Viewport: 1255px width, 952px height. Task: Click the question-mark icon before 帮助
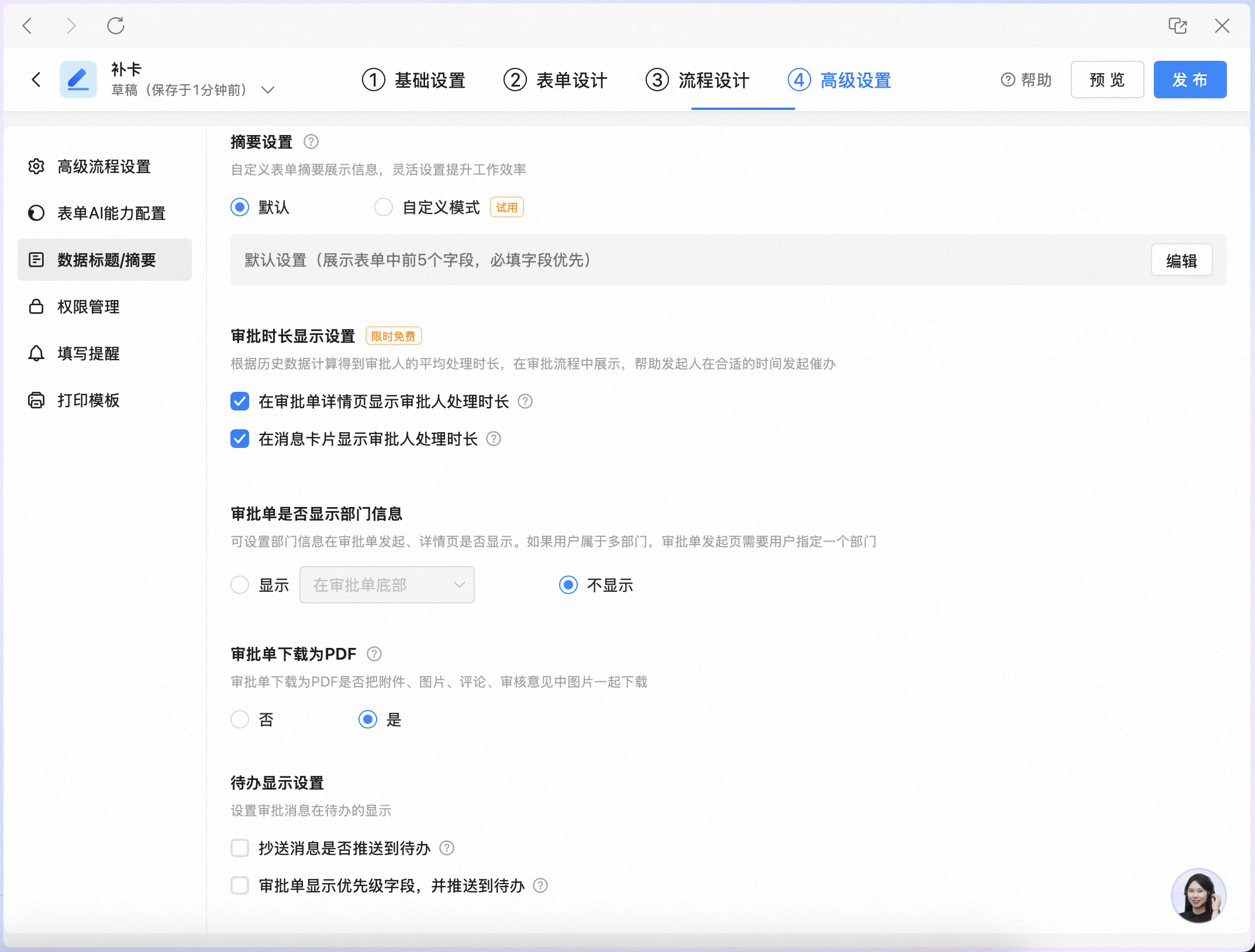point(1008,80)
